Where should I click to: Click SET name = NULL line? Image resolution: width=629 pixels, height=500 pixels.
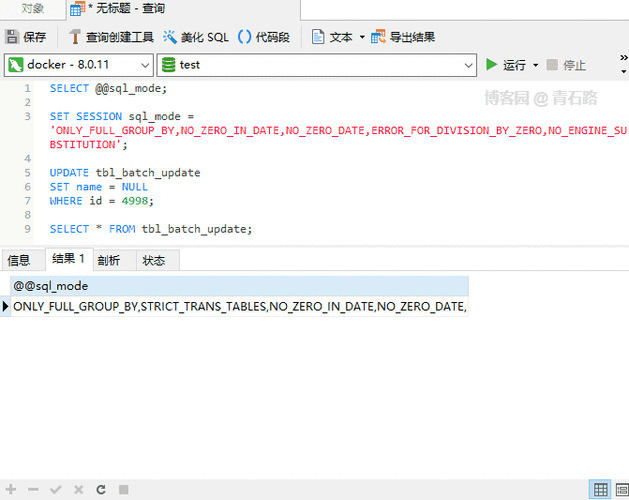[99, 187]
